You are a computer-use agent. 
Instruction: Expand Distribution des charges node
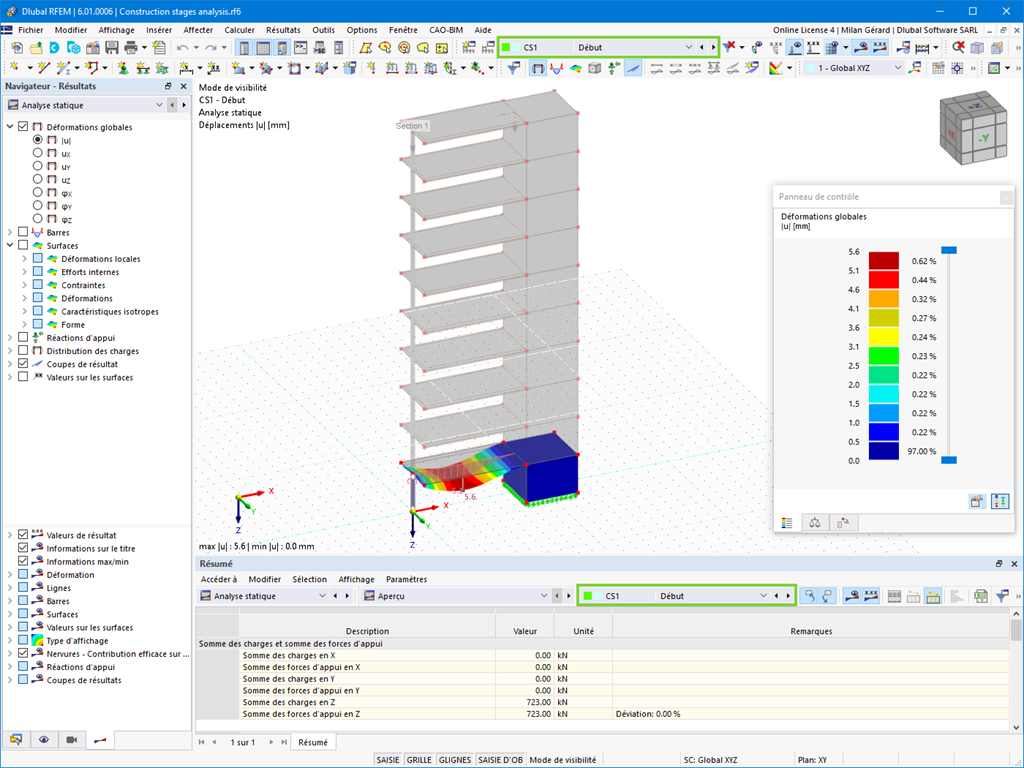point(10,351)
